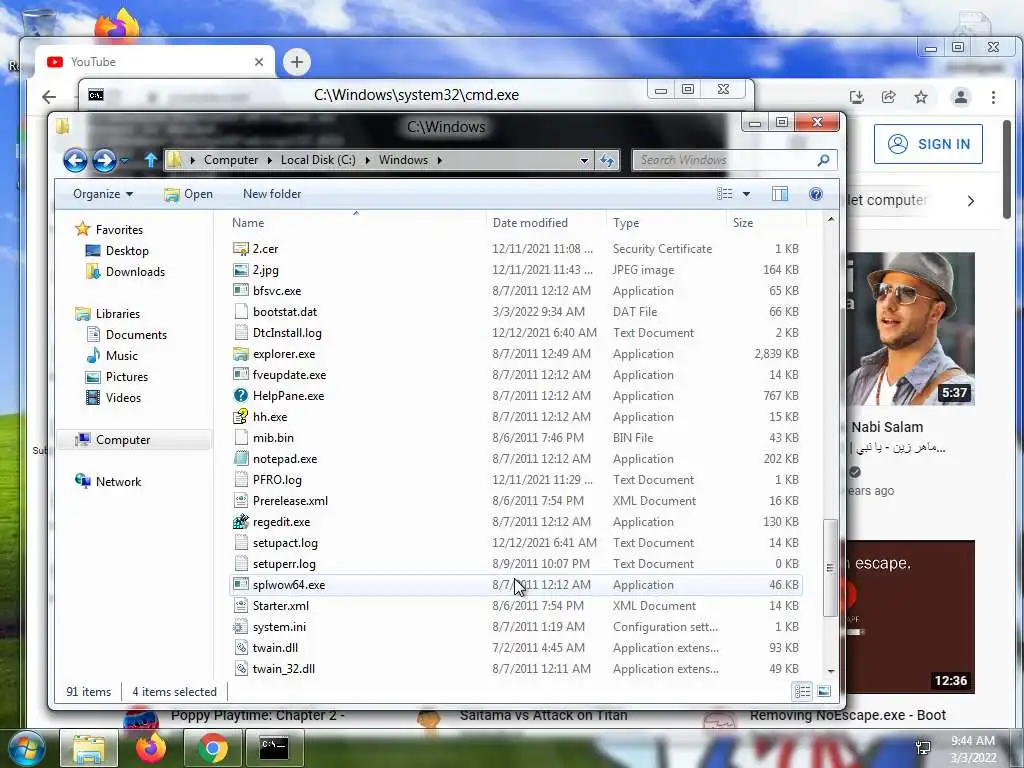Sort by the Name column header
This screenshot has height=768, width=1024.
(356, 223)
